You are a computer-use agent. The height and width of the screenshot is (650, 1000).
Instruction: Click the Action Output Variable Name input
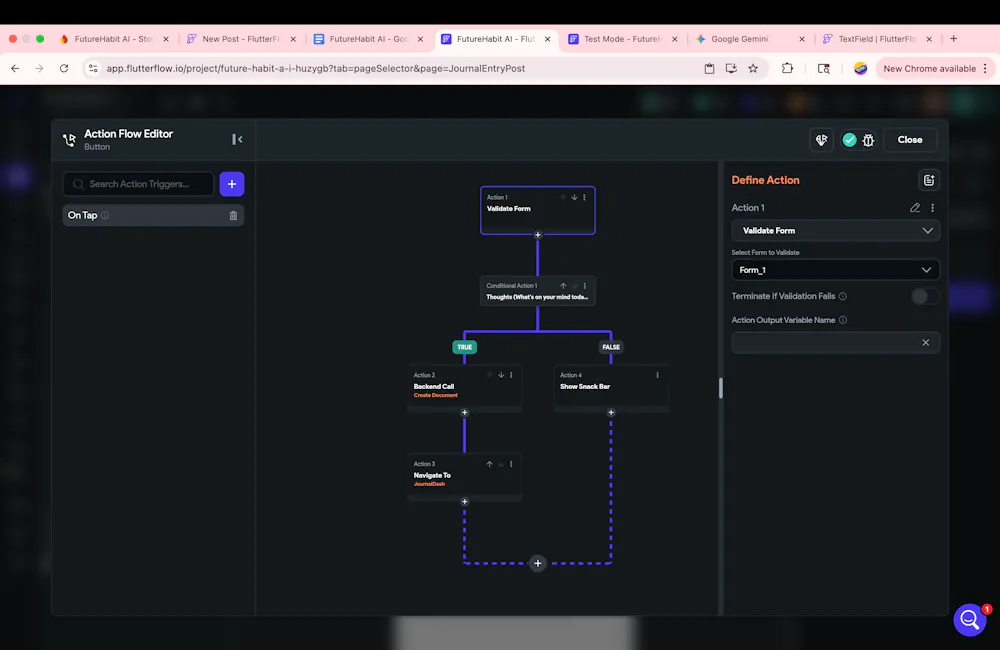pyautogui.click(x=835, y=343)
